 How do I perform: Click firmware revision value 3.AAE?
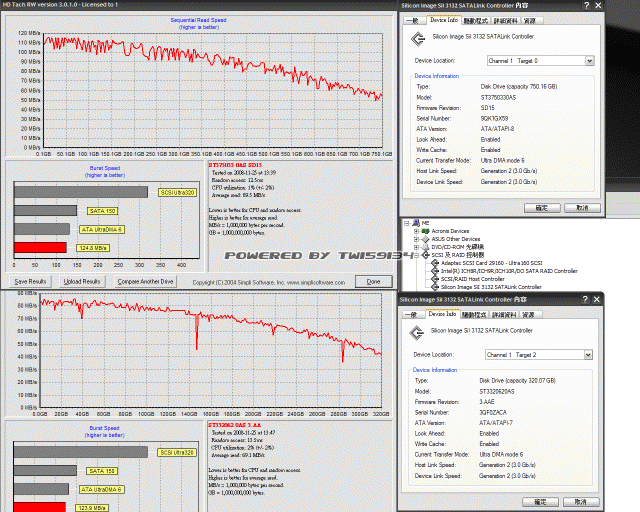click(487, 402)
